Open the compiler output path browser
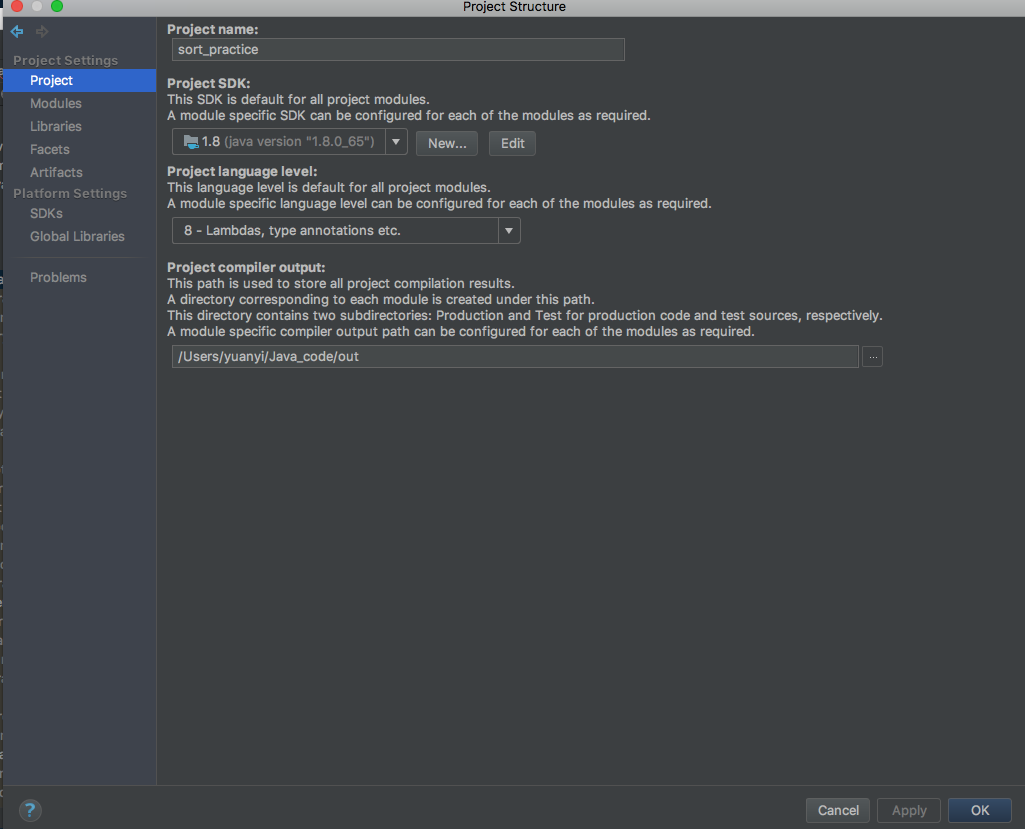Viewport: 1025px width, 829px height. [872, 356]
